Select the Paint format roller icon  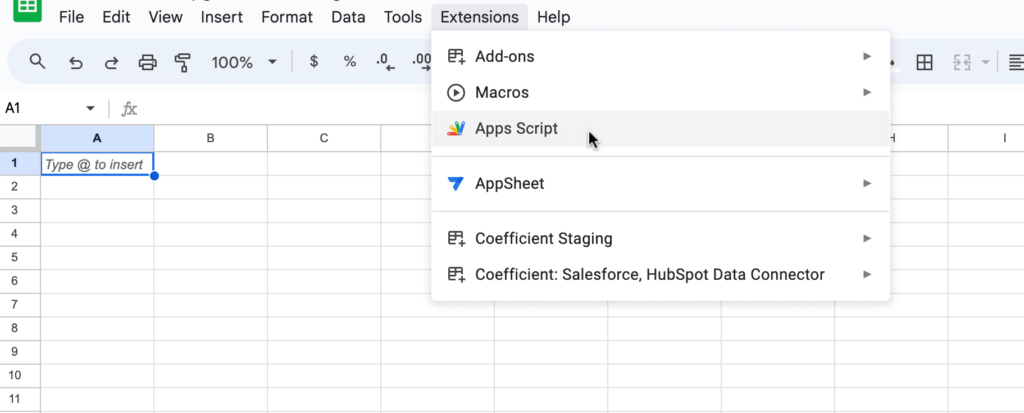click(183, 63)
